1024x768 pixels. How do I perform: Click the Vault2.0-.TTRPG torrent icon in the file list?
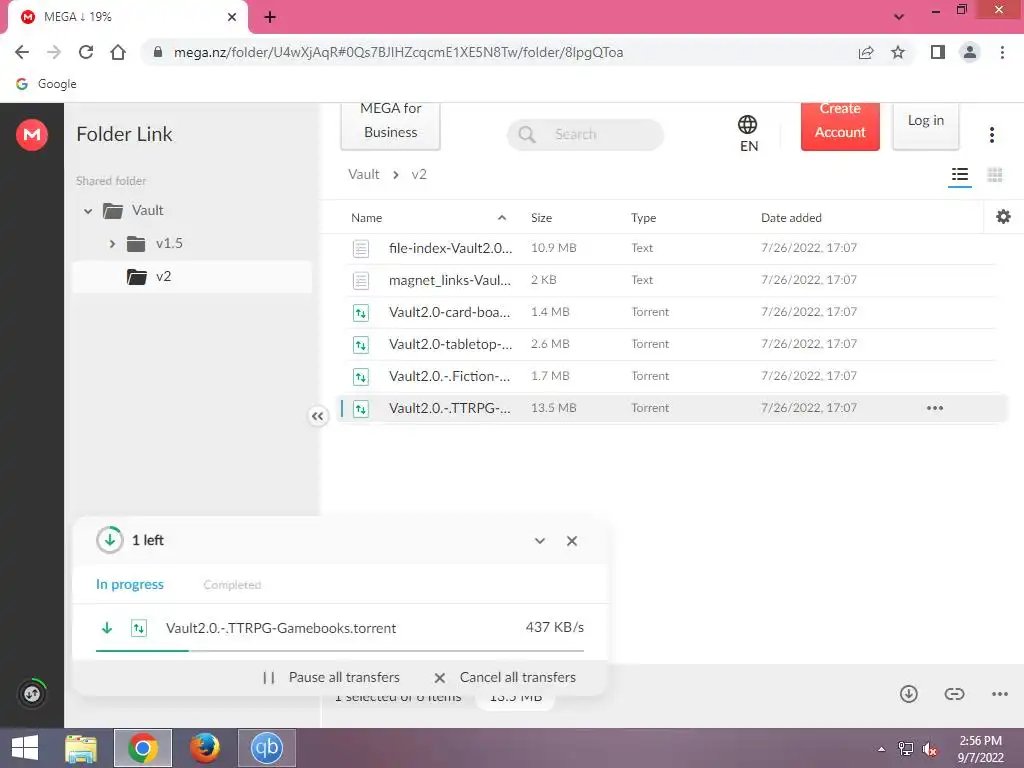[x=360, y=409]
